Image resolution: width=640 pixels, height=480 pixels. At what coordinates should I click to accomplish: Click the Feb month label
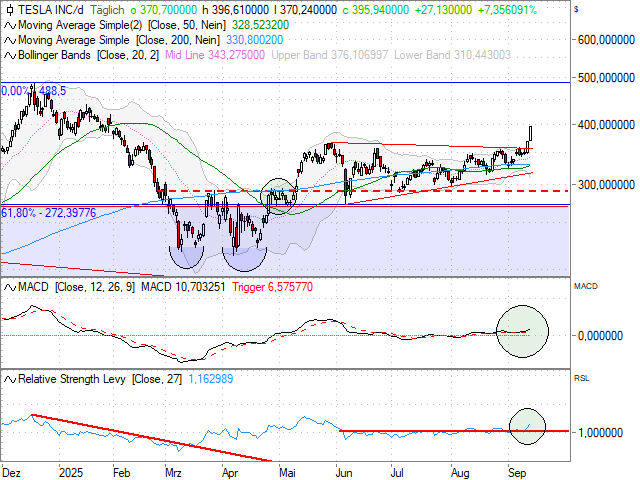pyautogui.click(x=122, y=473)
